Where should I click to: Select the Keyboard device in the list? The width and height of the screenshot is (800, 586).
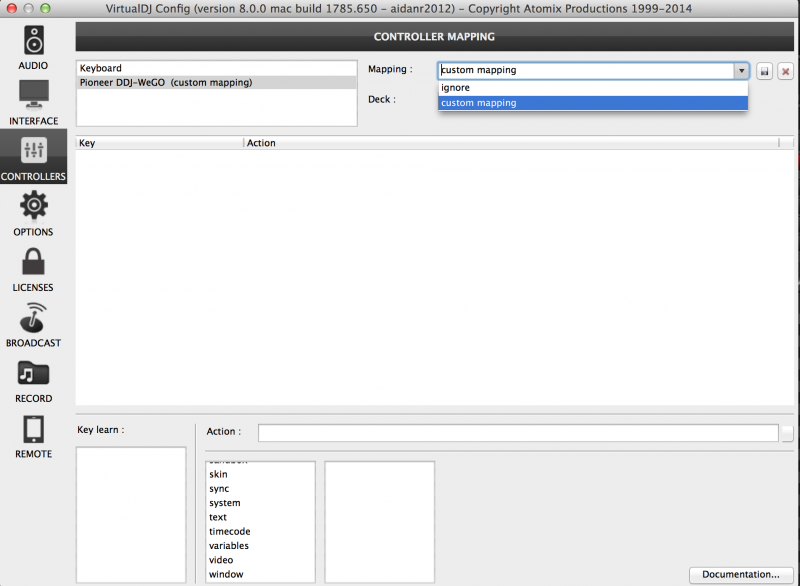[216, 68]
